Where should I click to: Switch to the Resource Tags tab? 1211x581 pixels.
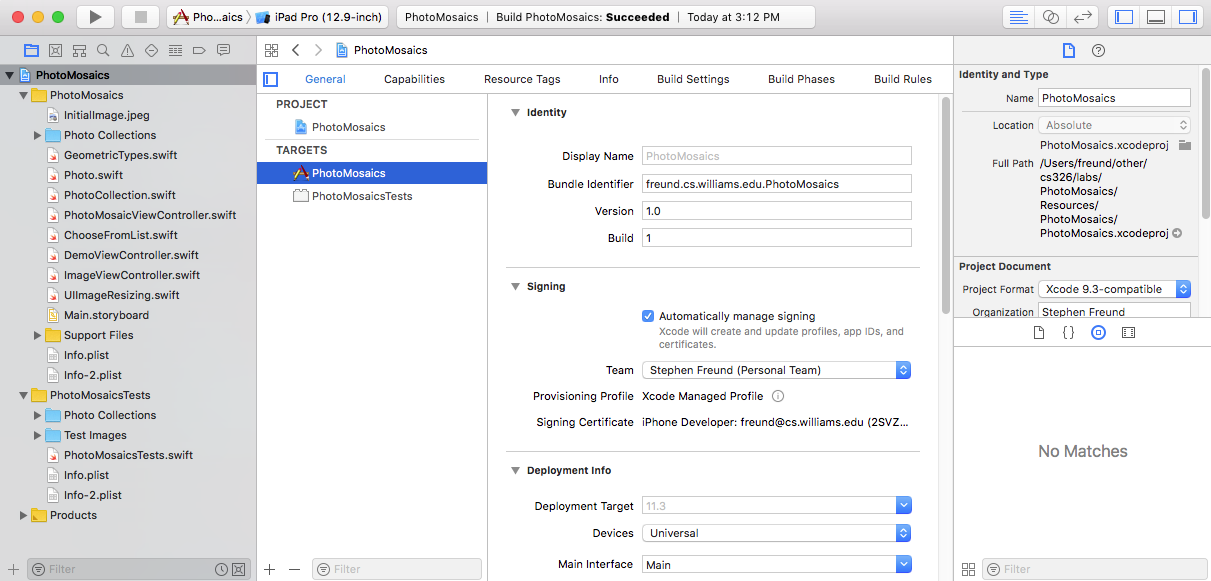[x=522, y=79]
